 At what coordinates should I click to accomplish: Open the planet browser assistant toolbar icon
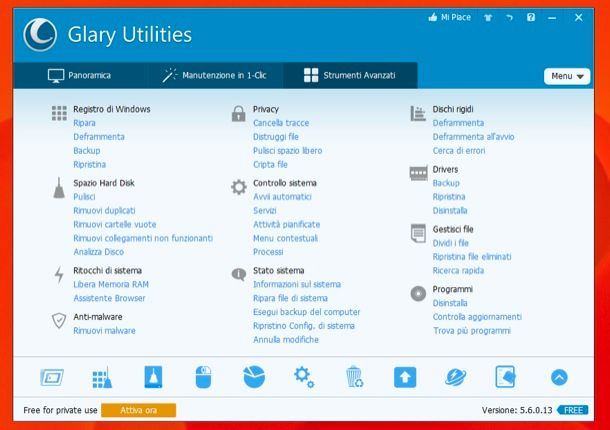tap(455, 377)
